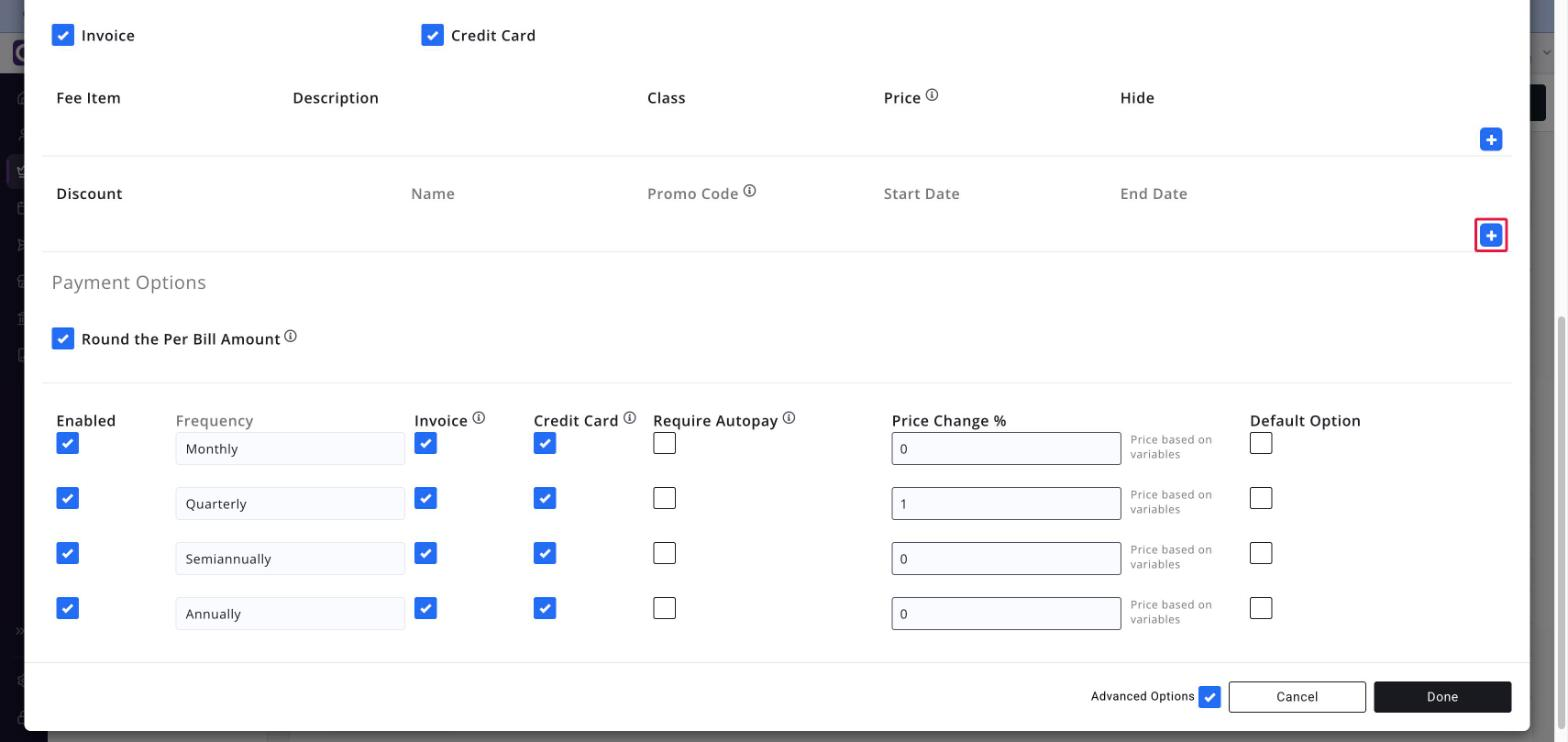The height and width of the screenshot is (742, 1568).
Task: Toggle Round the Per Bill Amount checkbox
Action: pyautogui.click(x=63, y=339)
